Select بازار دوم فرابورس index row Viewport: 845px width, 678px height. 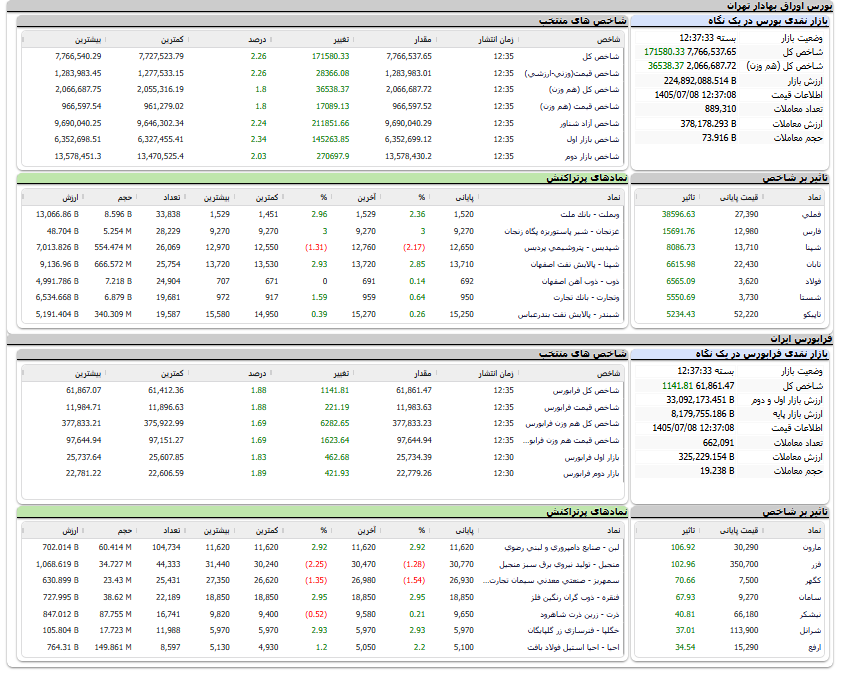click(323, 474)
